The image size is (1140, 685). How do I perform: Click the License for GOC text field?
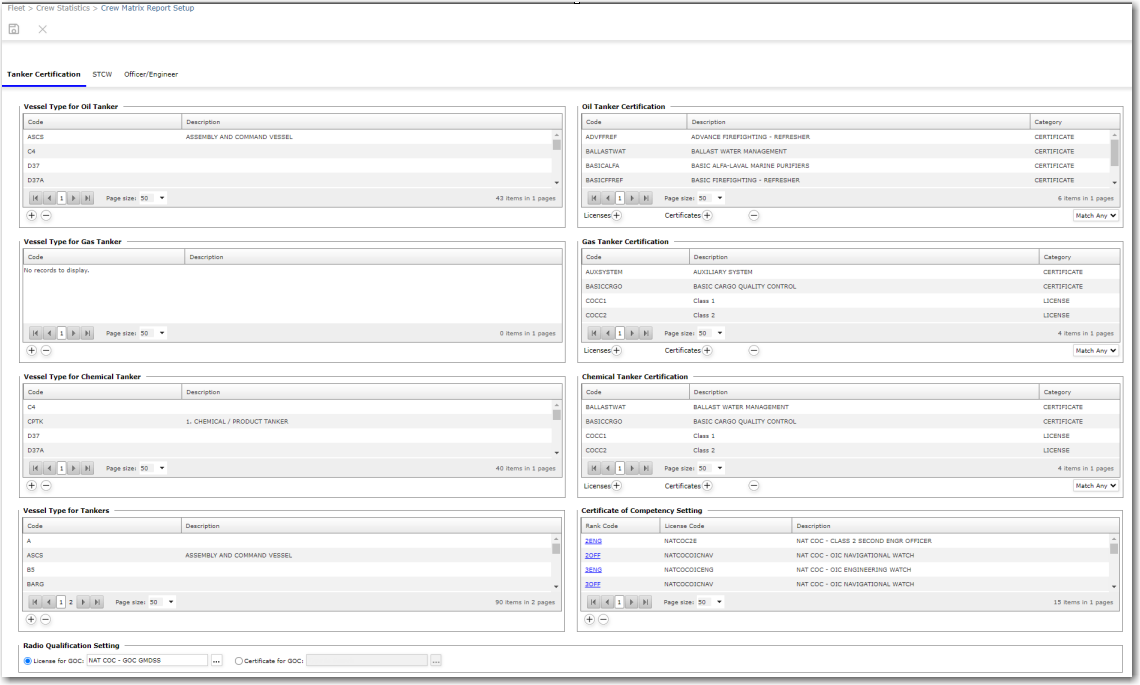[x=146, y=661]
